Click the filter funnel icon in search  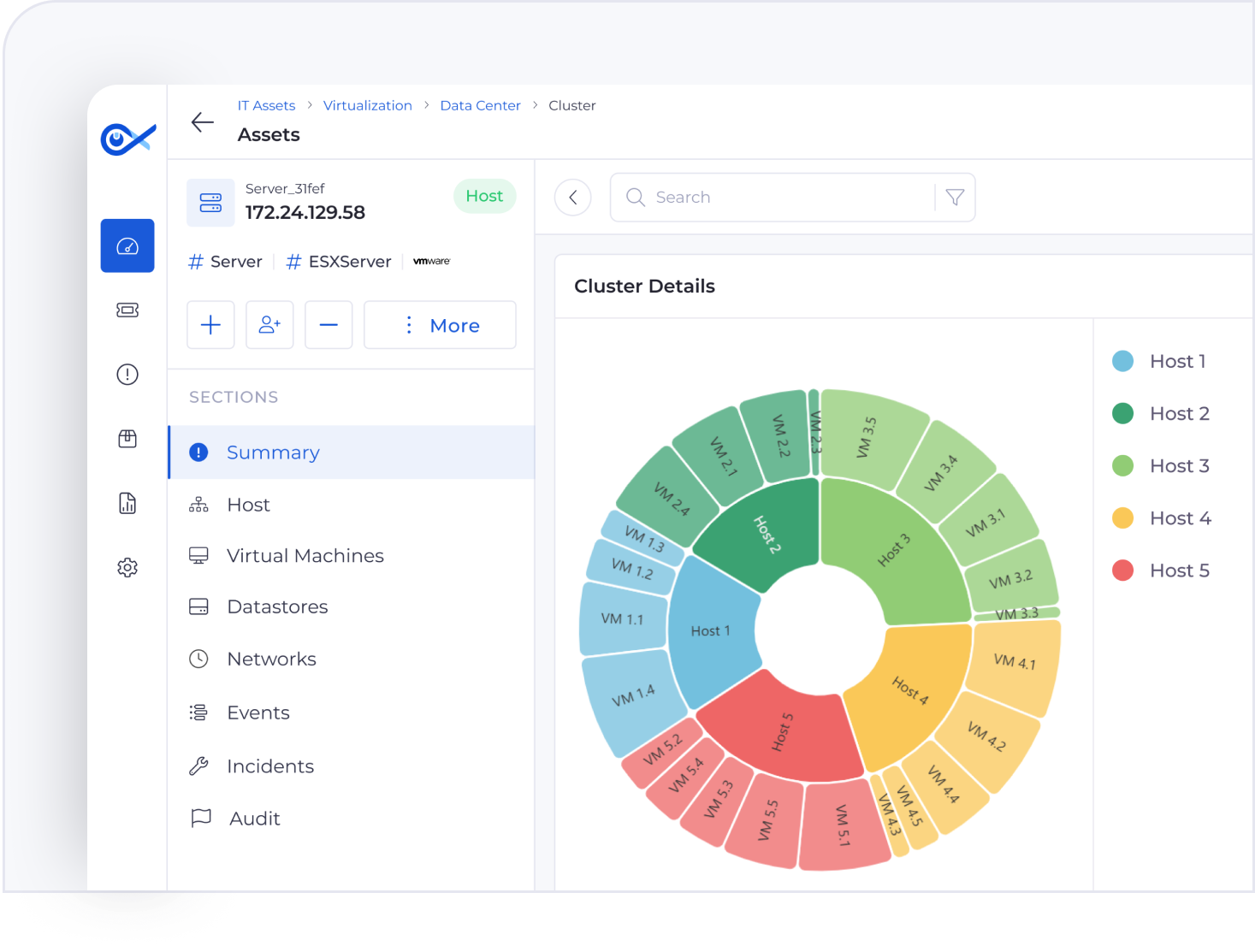955,198
